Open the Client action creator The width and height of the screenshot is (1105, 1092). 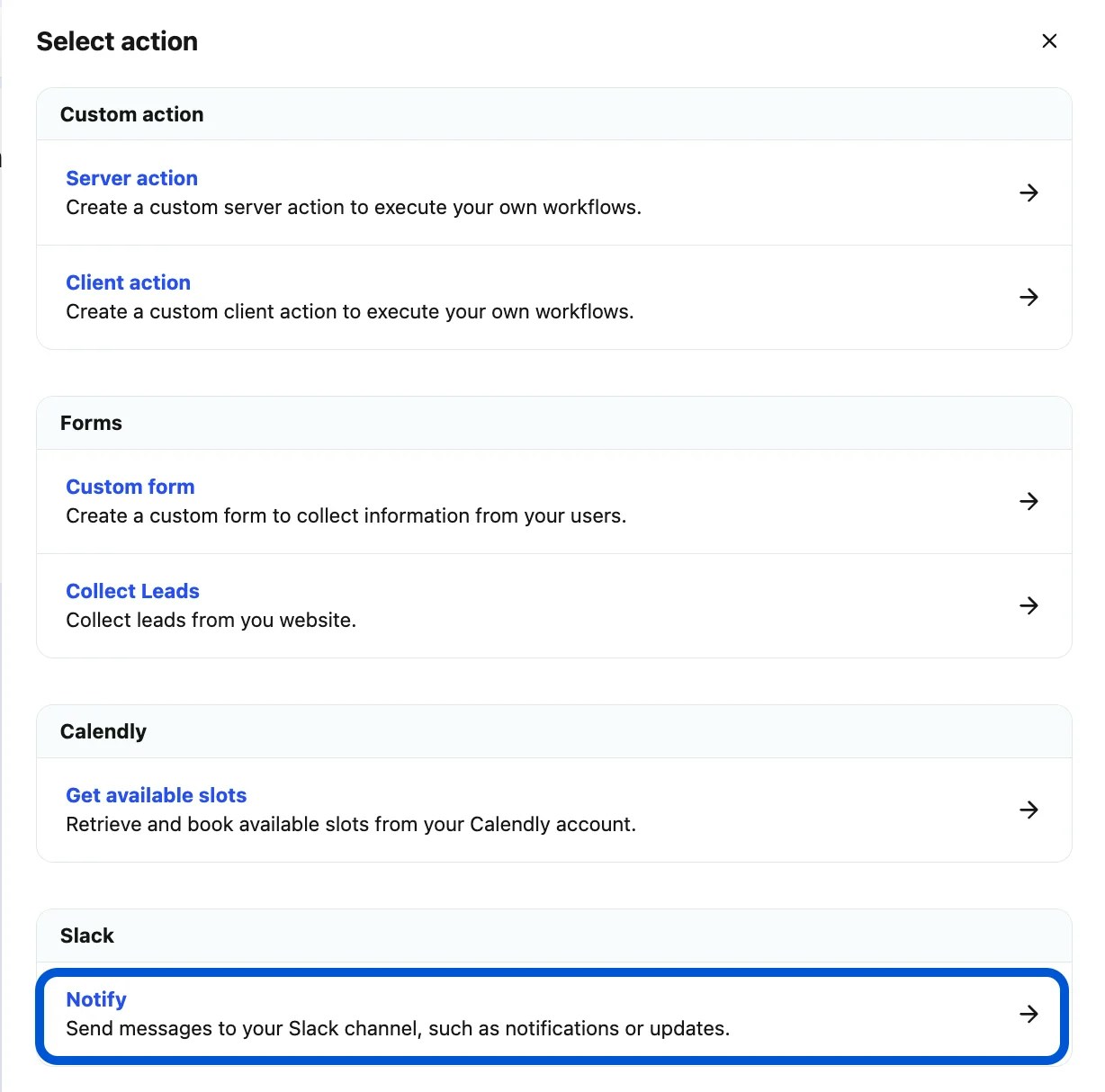click(128, 282)
